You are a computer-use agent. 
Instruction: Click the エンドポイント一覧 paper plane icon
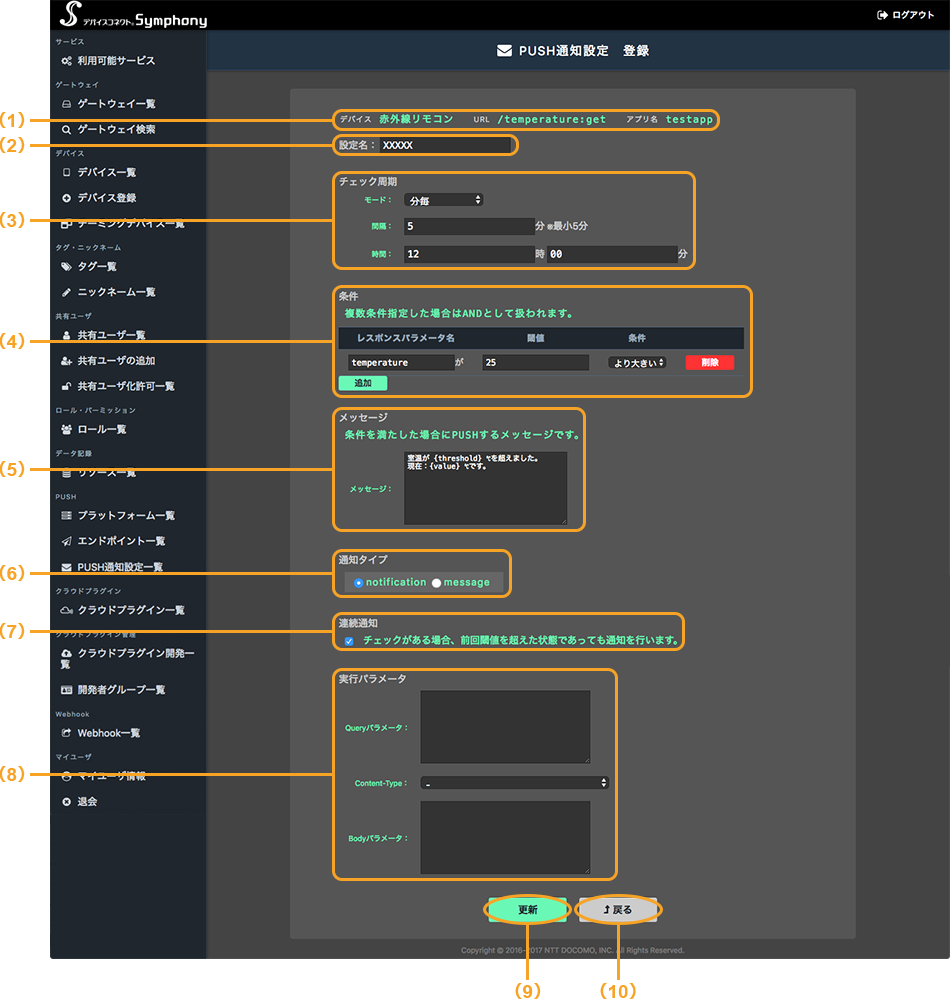tap(66, 542)
